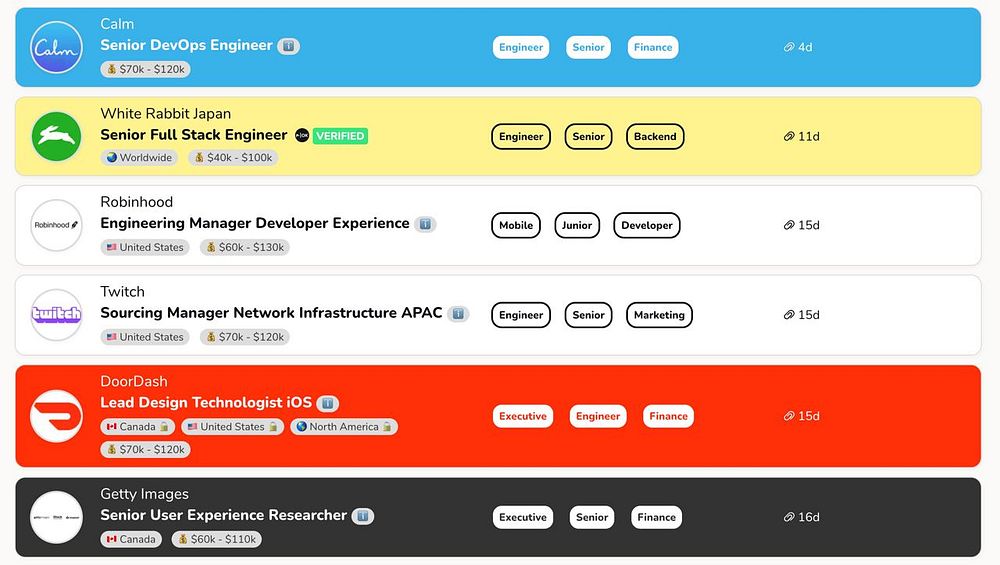Click the Calm company name
1000x565 pixels.
tap(117, 24)
